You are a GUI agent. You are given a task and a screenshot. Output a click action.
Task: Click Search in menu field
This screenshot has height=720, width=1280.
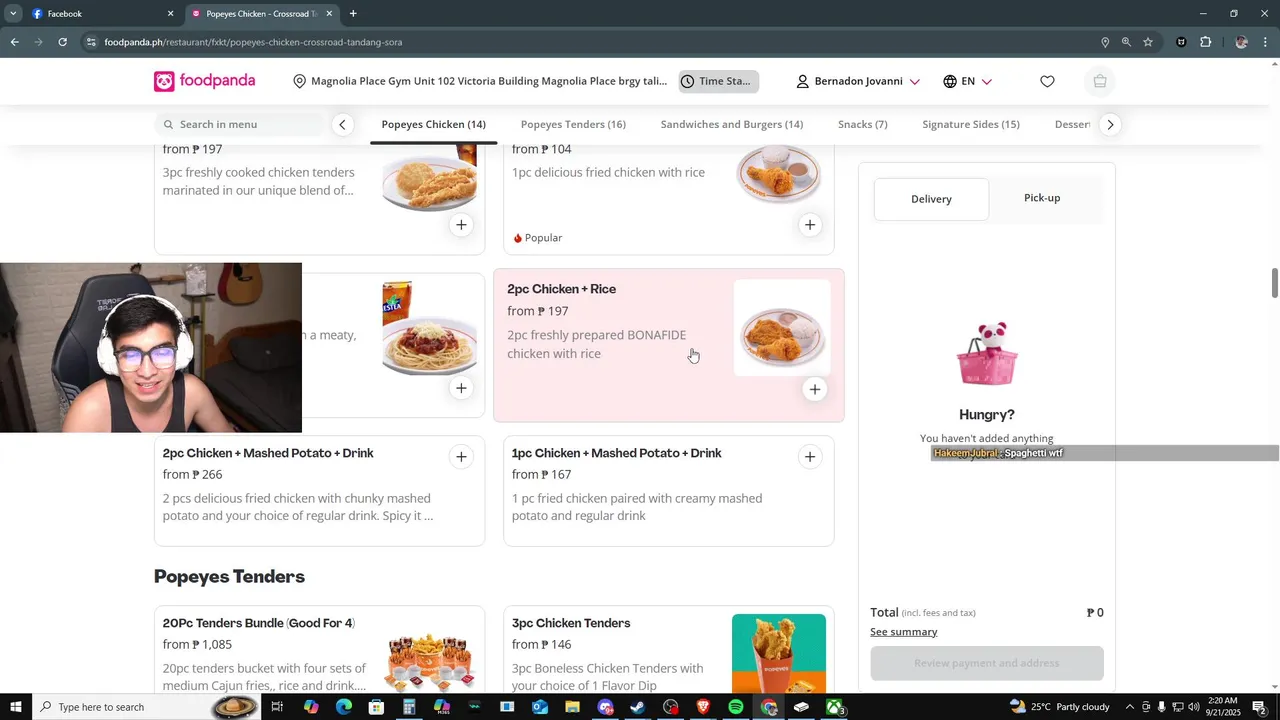240,124
